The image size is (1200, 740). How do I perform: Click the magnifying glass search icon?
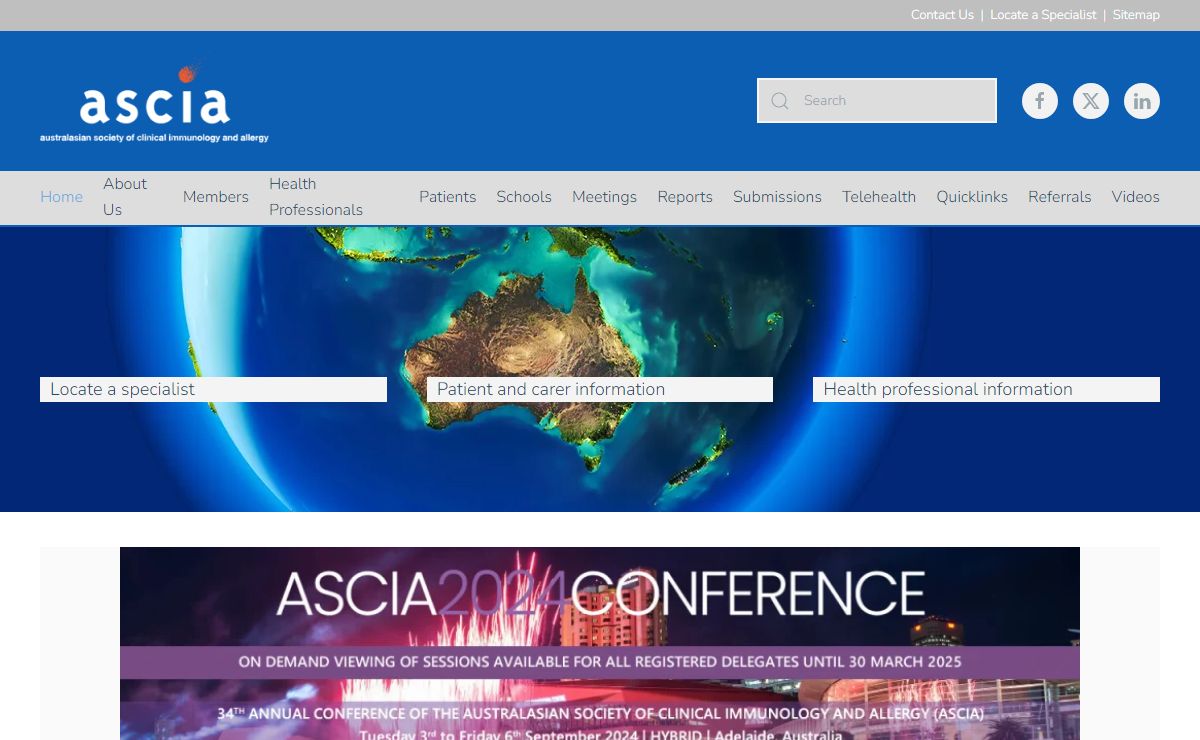(780, 101)
